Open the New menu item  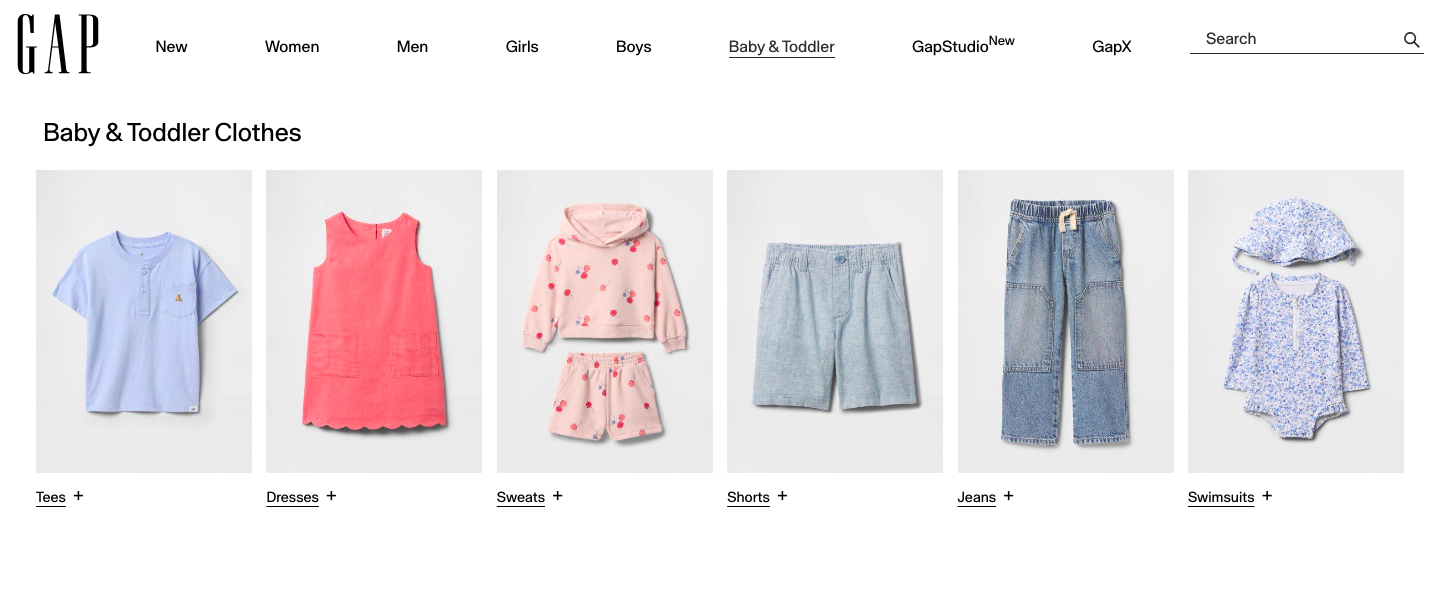tap(171, 47)
